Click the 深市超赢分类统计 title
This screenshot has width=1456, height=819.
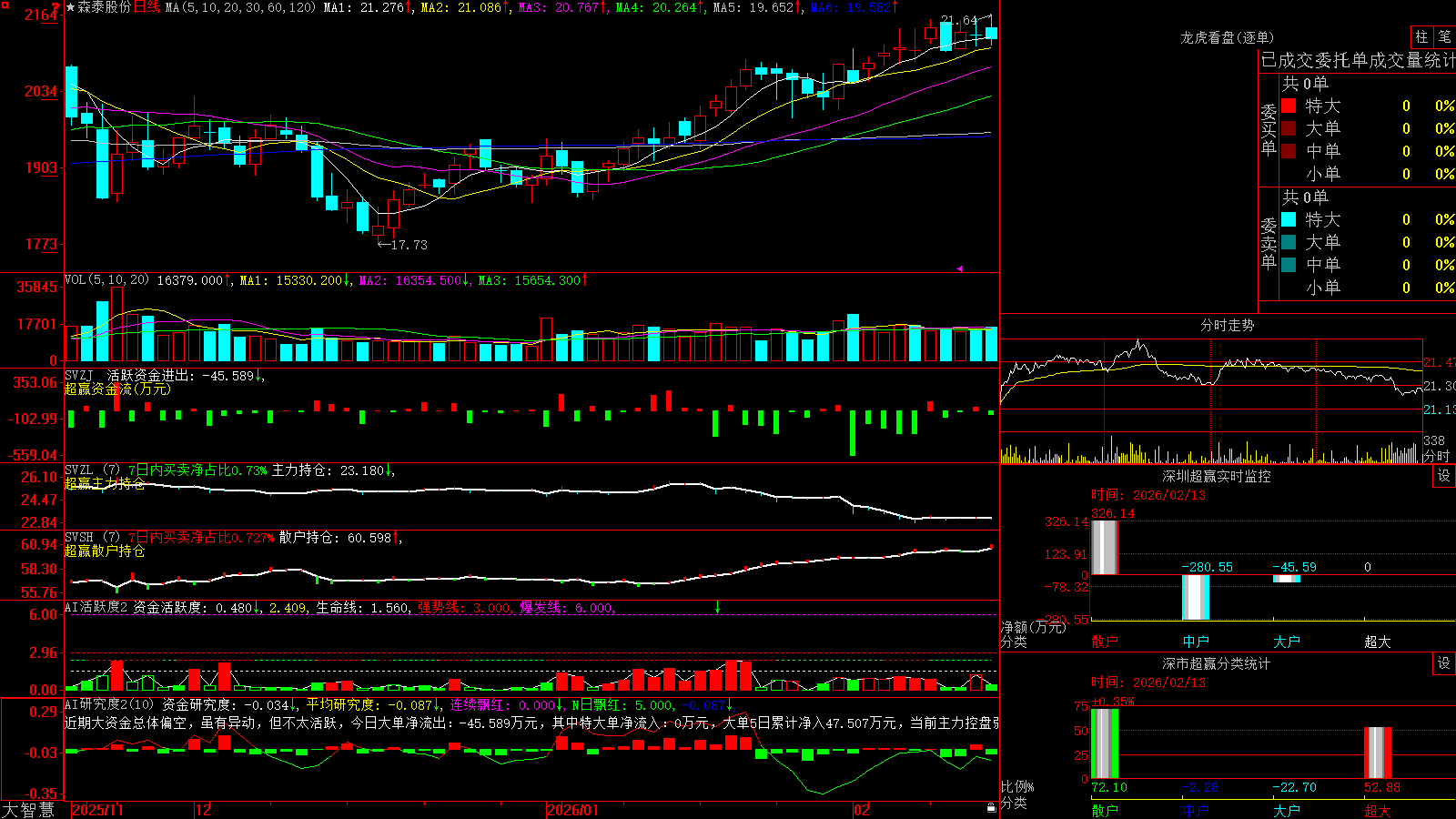point(1216,663)
